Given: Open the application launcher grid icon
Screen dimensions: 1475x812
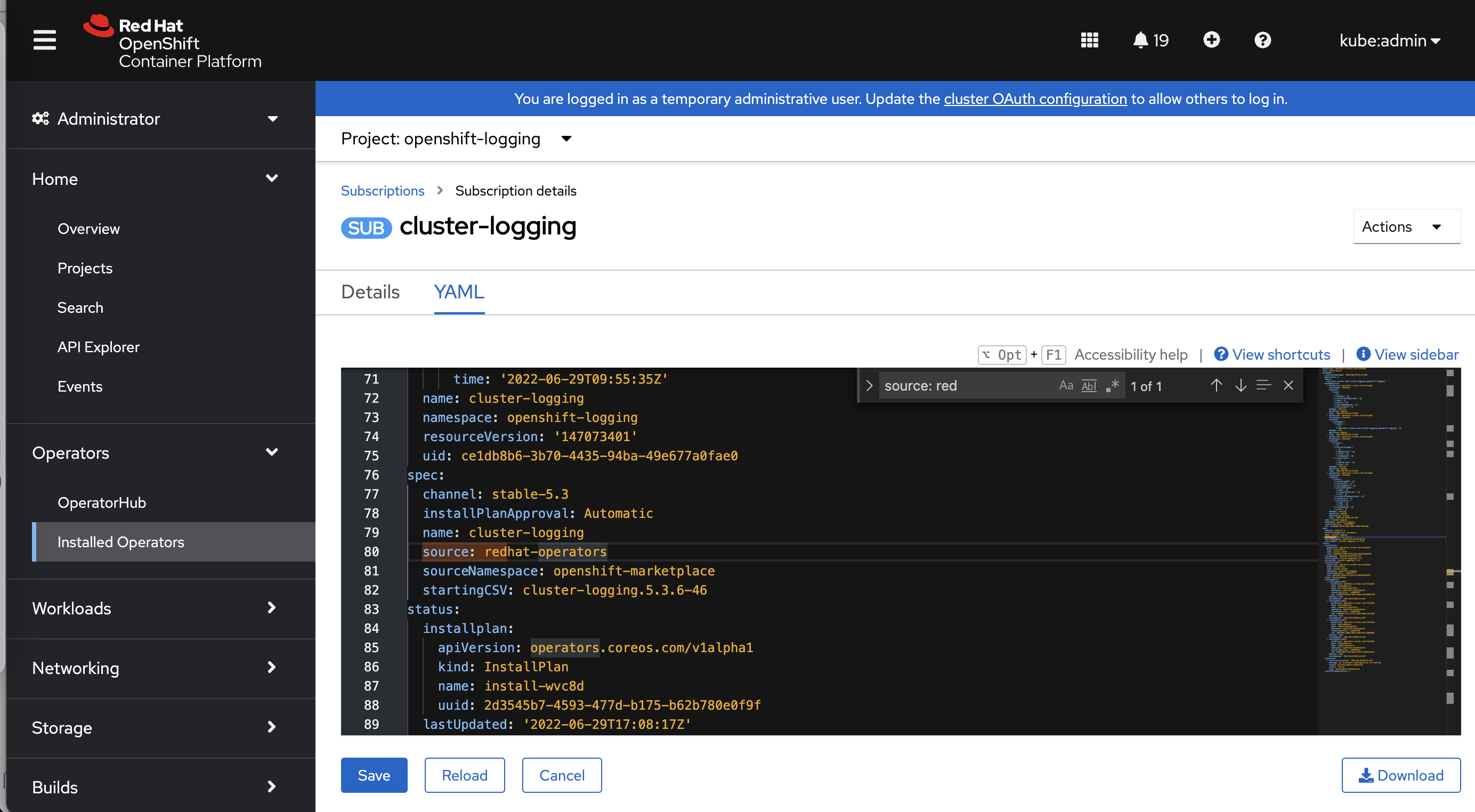Looking at the screenshot, I should tap(1089, 40).
